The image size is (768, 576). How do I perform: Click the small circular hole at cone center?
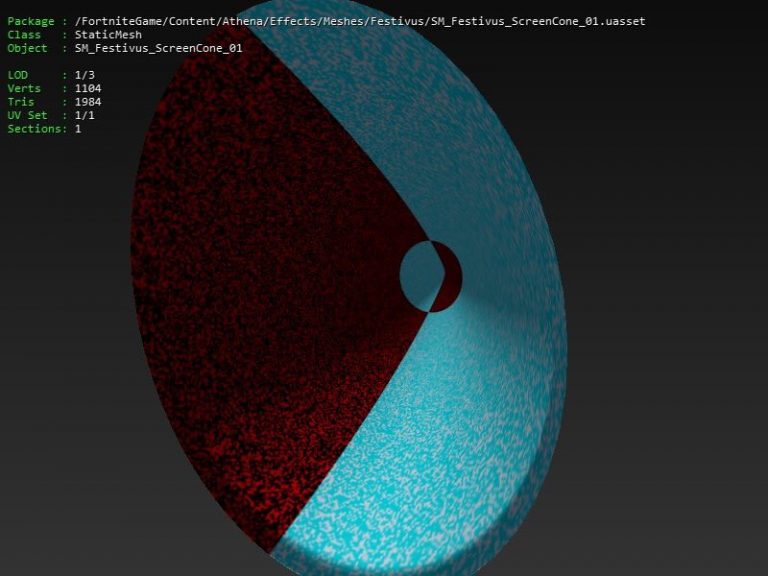431,276
